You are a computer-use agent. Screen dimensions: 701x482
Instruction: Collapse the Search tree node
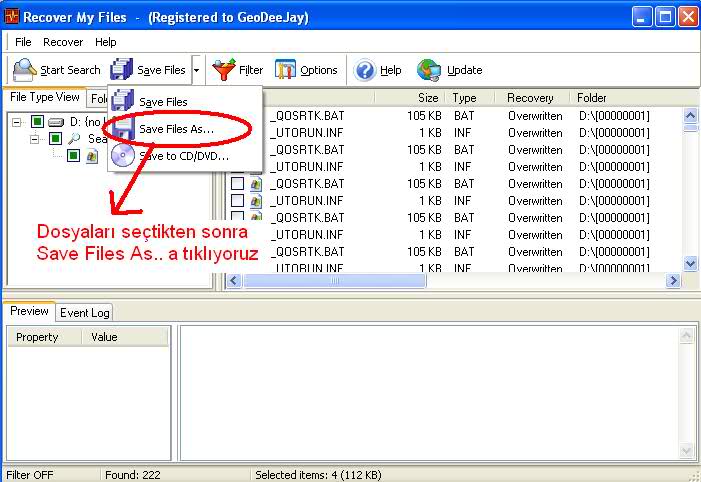click(x=34, y=139)
